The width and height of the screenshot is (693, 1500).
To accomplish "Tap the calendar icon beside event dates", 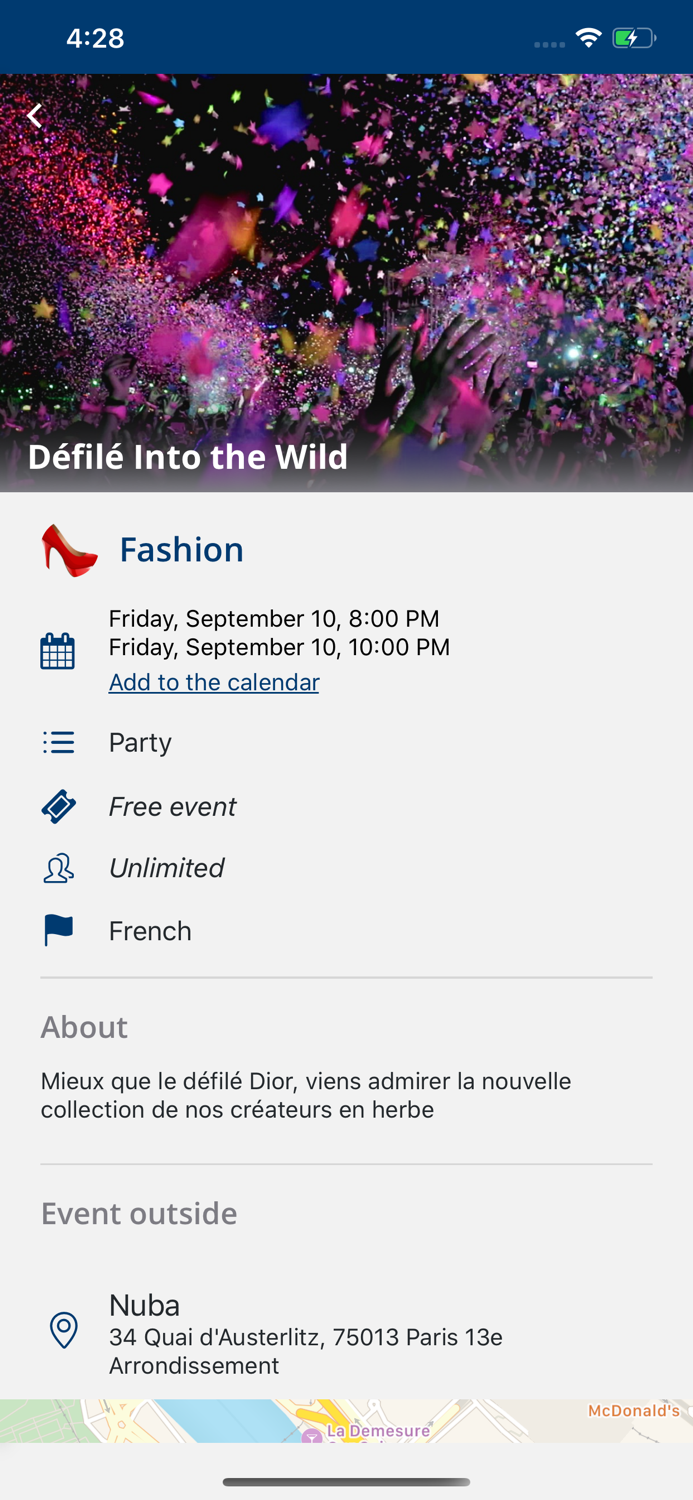I will (58, 649).
